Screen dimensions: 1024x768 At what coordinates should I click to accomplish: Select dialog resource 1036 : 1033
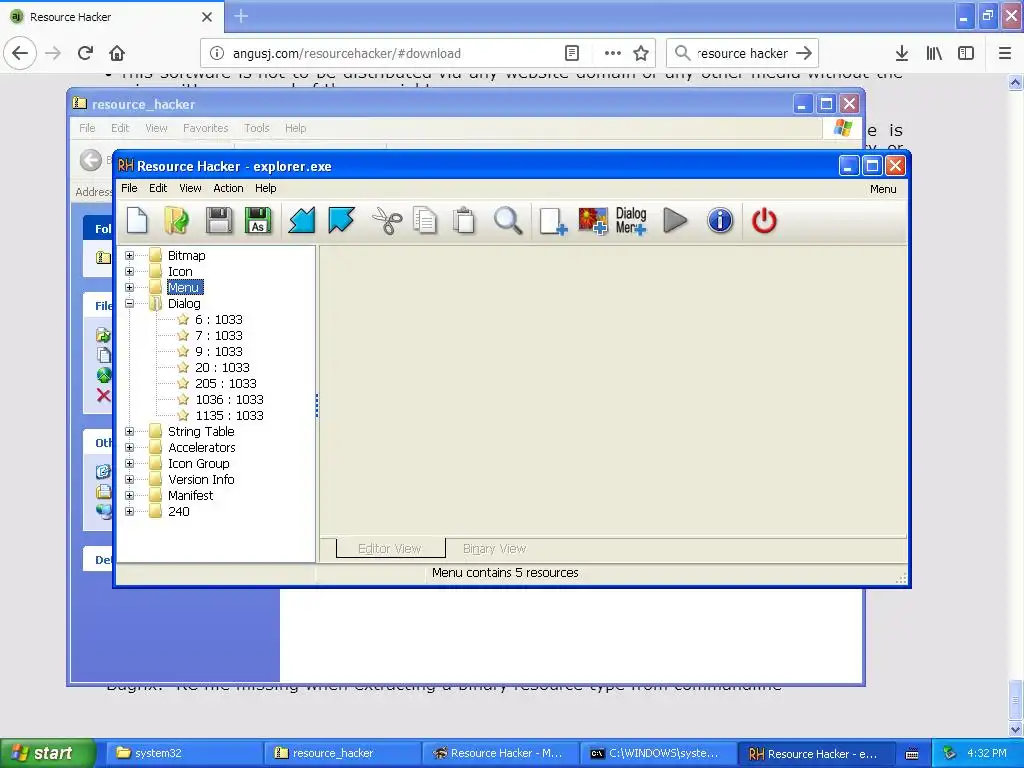229,400
